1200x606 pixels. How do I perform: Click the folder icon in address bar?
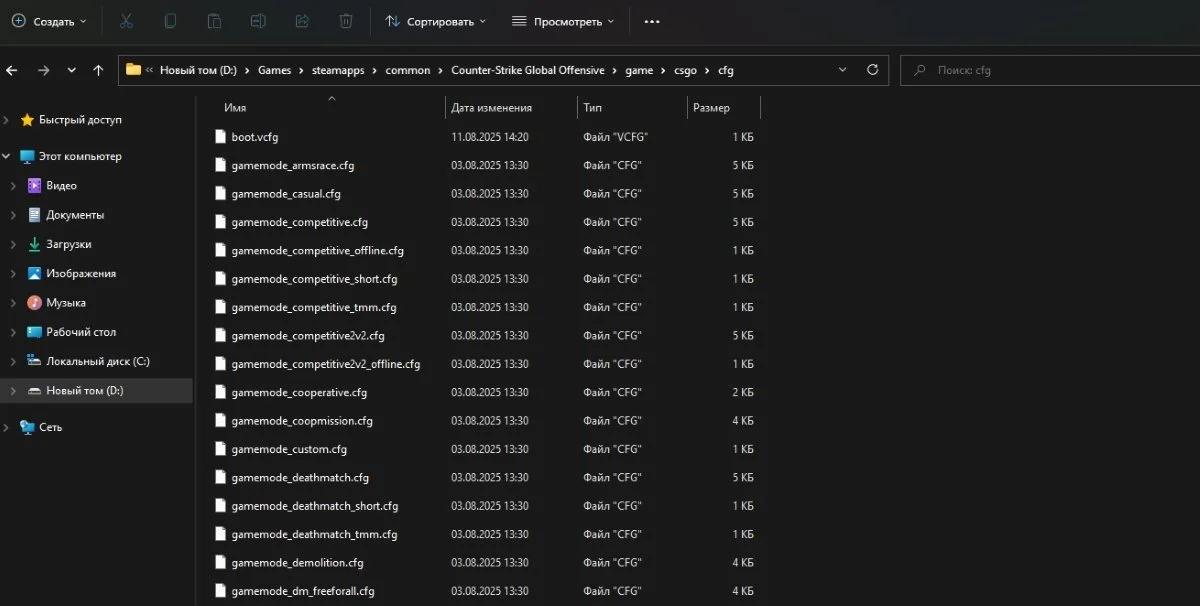tap(133, 70)
